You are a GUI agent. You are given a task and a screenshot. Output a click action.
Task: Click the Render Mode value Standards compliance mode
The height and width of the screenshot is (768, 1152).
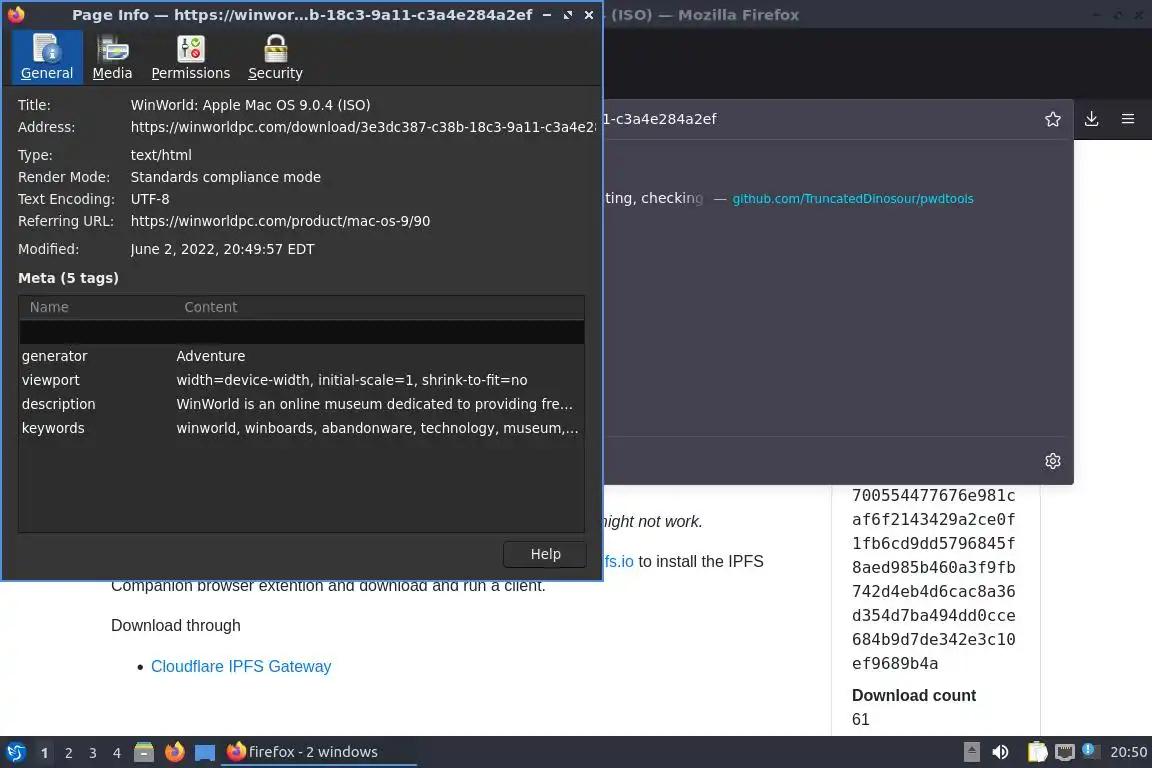pos(226,177)
